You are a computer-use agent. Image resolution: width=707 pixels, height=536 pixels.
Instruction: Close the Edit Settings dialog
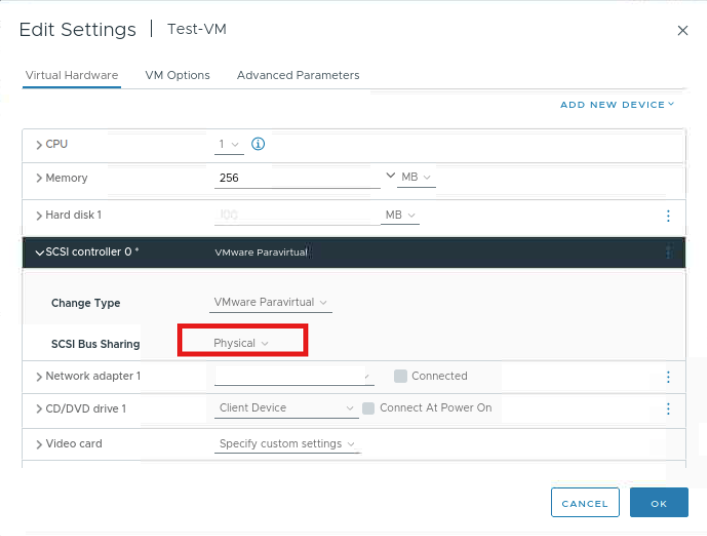pyautogui.click(x=683, y=31)
